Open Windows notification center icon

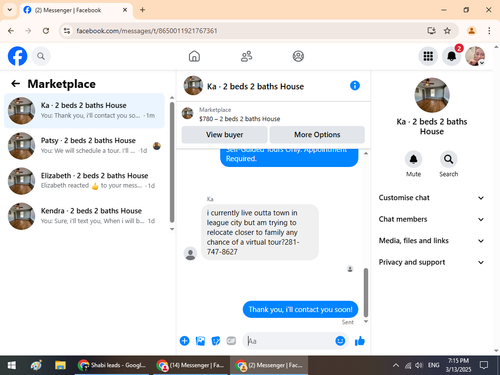[x=484, y=365]
